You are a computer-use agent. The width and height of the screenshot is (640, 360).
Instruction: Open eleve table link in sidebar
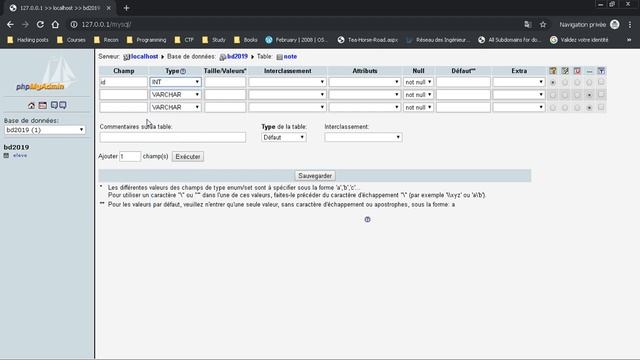(x=20, y=156)
